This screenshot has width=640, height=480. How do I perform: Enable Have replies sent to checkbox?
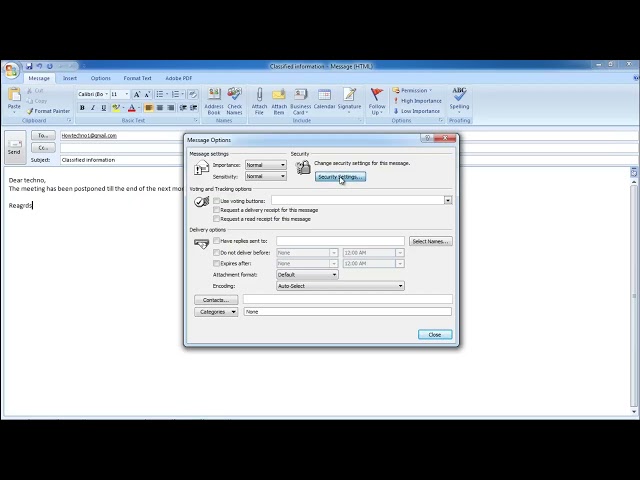[216, 241]
